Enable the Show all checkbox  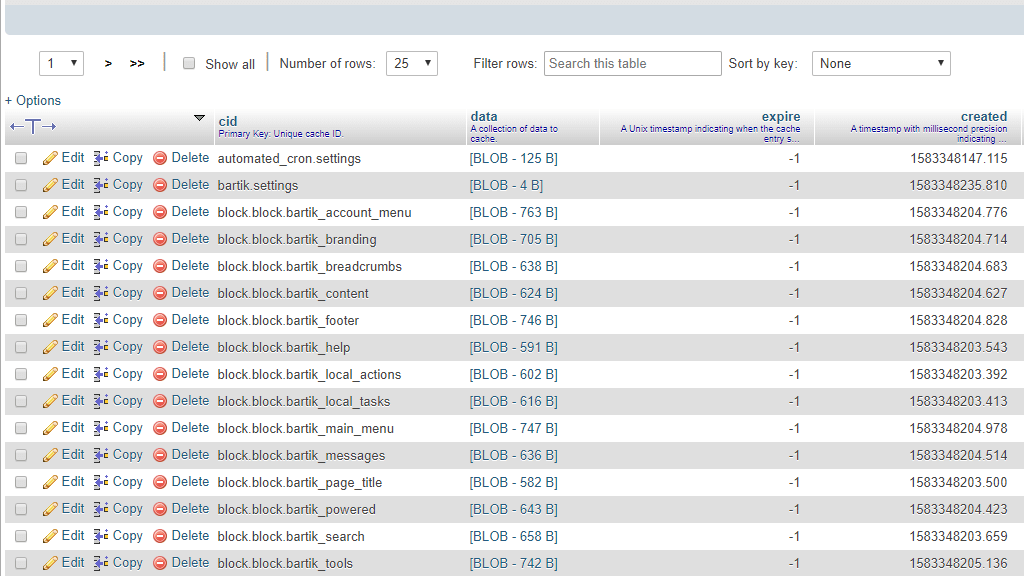click(188, 63)
